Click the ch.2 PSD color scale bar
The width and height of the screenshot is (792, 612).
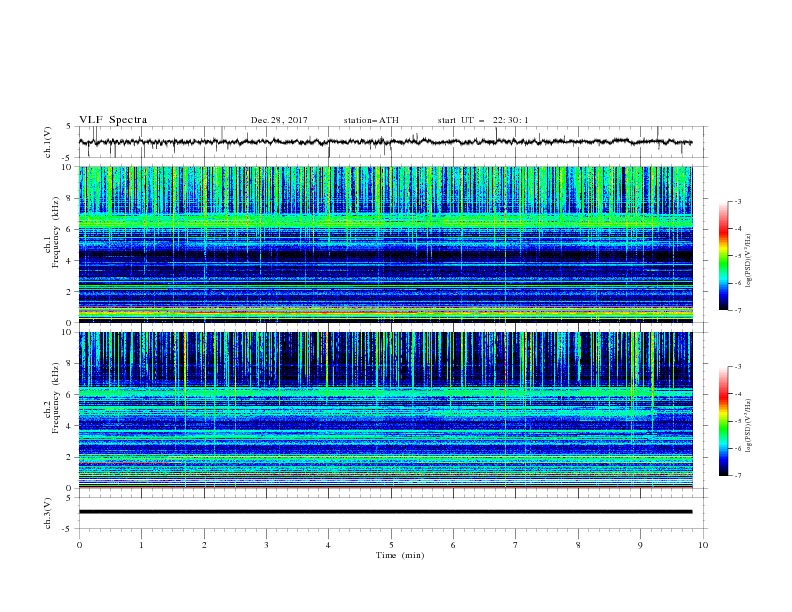(724, 421)
